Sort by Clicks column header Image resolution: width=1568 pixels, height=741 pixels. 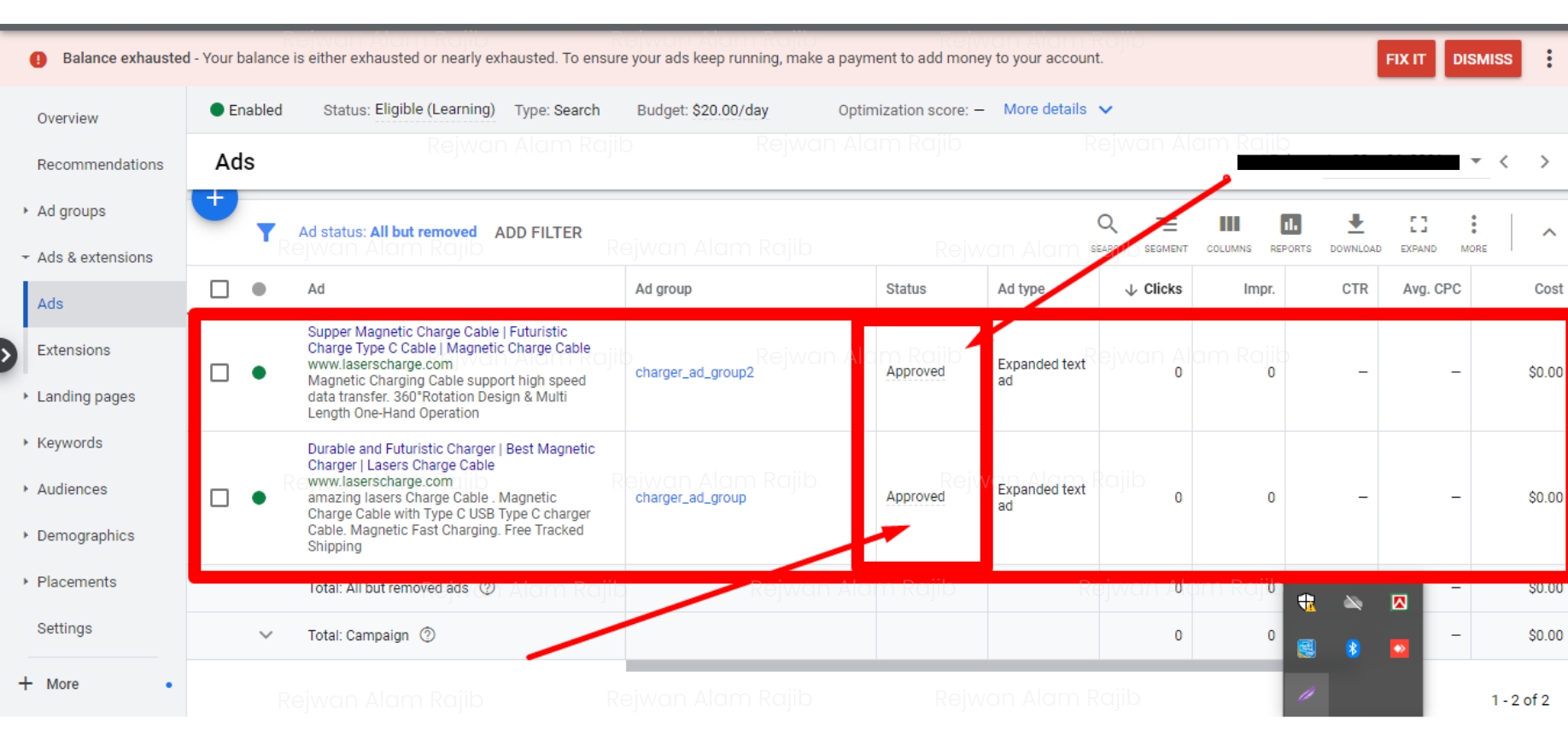[x=1154, y=289]
